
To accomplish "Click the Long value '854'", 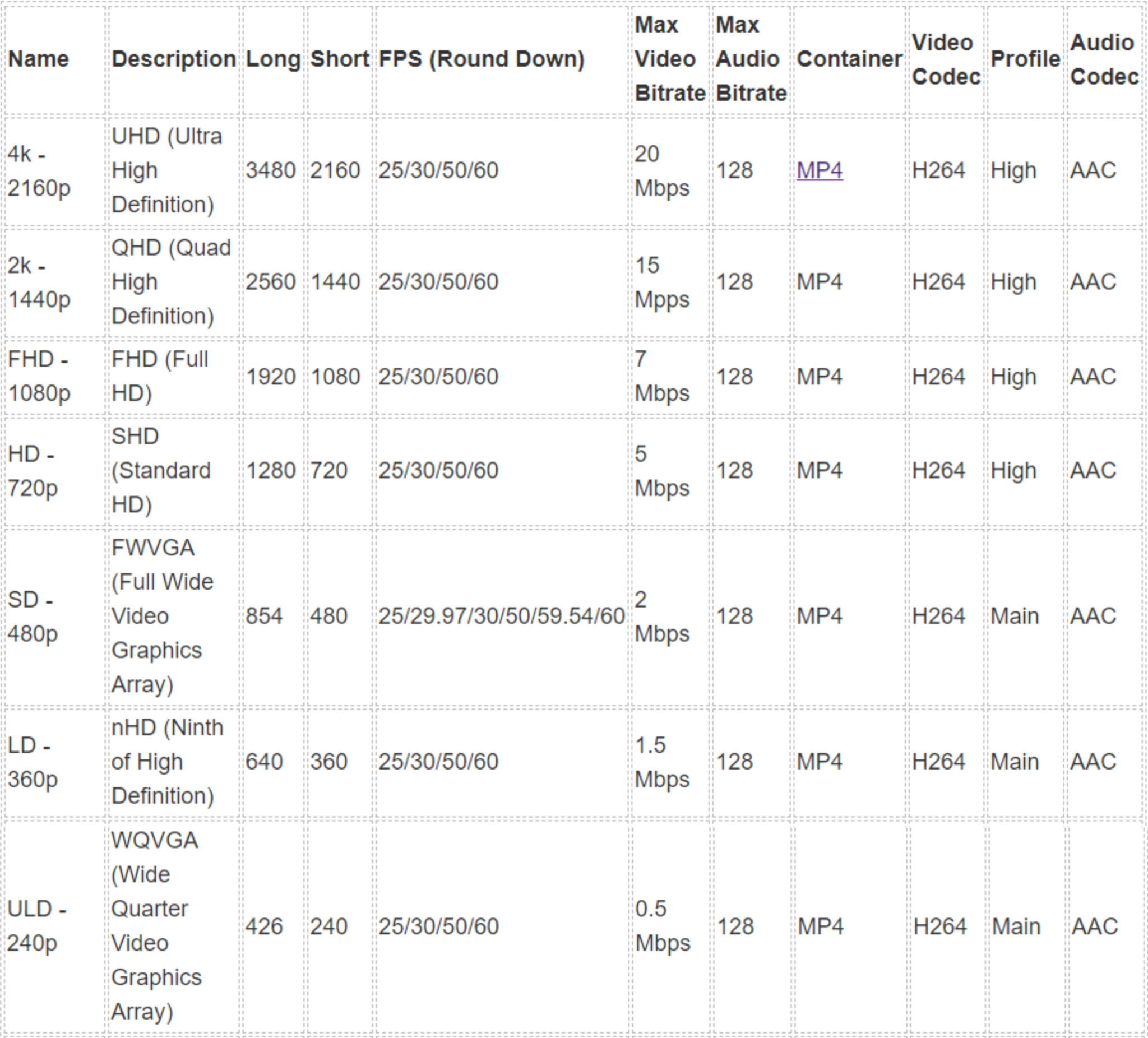I will tap(263, 616).
